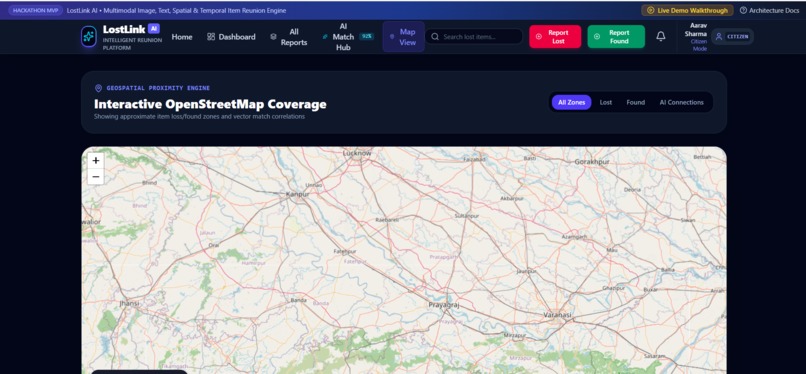This screenshot has width=806, height=374.
Task: Filter the map to Lost items
Action: coord(606,102)
